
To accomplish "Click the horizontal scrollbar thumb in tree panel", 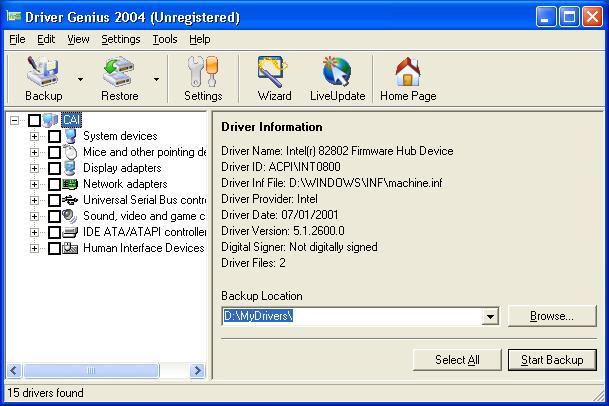I will point(91,371).
